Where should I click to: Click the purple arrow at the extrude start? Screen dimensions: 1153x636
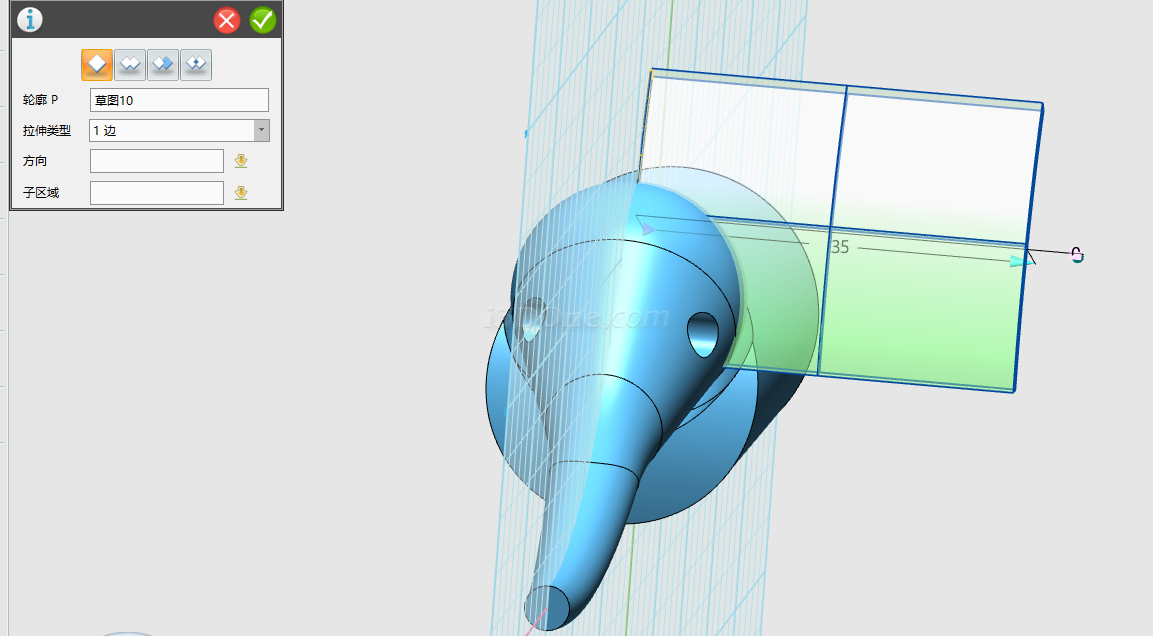(x=647, y=229)
